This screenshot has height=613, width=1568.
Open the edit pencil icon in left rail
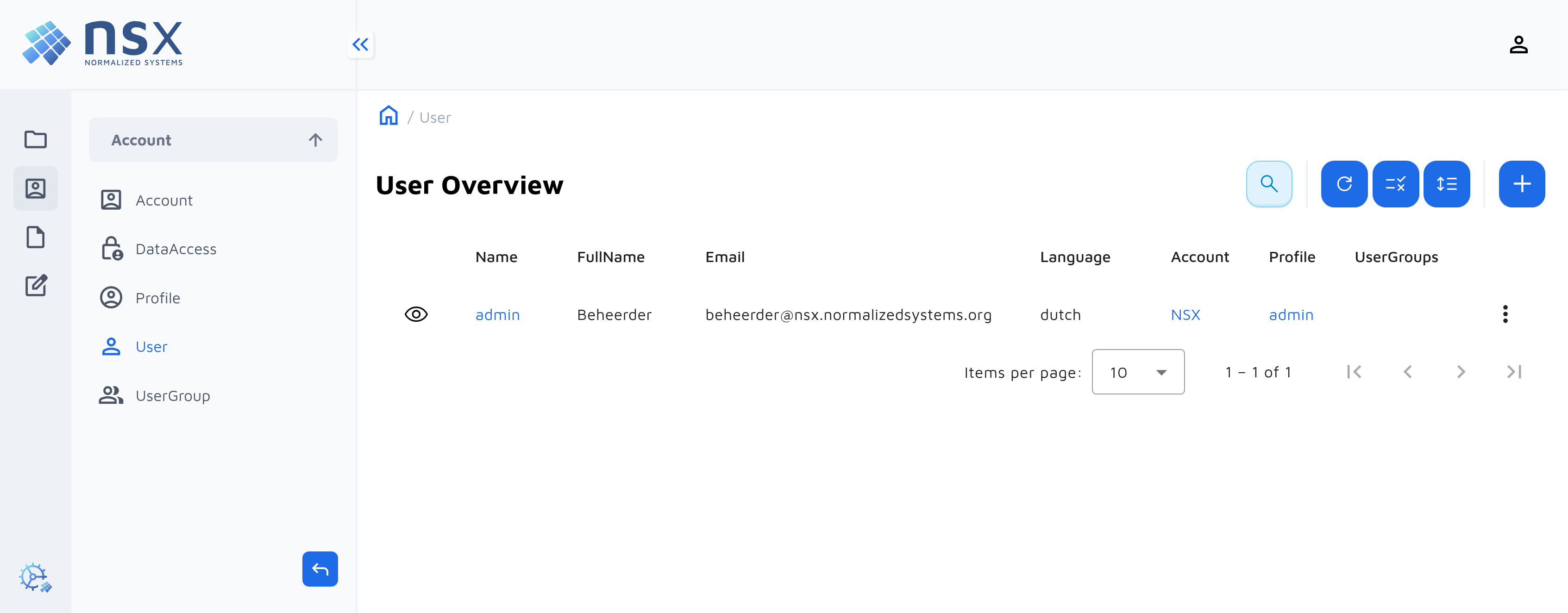click(x=35, y=286)
